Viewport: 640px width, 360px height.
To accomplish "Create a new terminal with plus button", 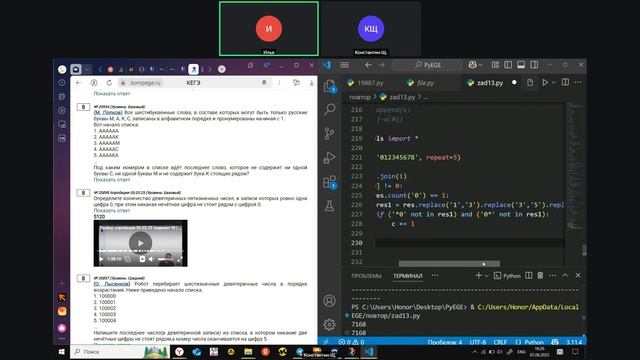I will (x=478, y=276).
